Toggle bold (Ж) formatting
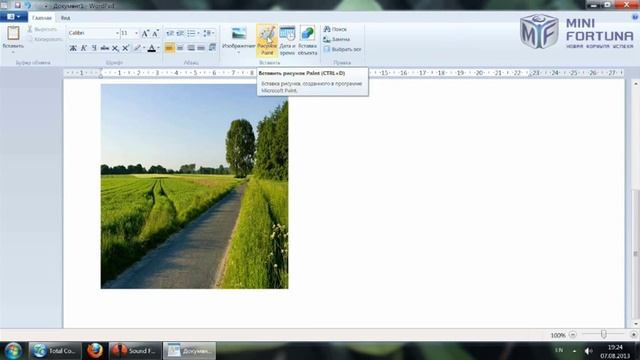640x360 pixels. (x=73, y=48)
